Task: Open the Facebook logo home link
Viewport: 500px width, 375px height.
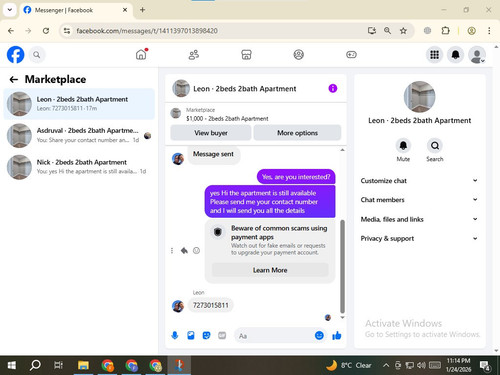Action: point(15,55)
